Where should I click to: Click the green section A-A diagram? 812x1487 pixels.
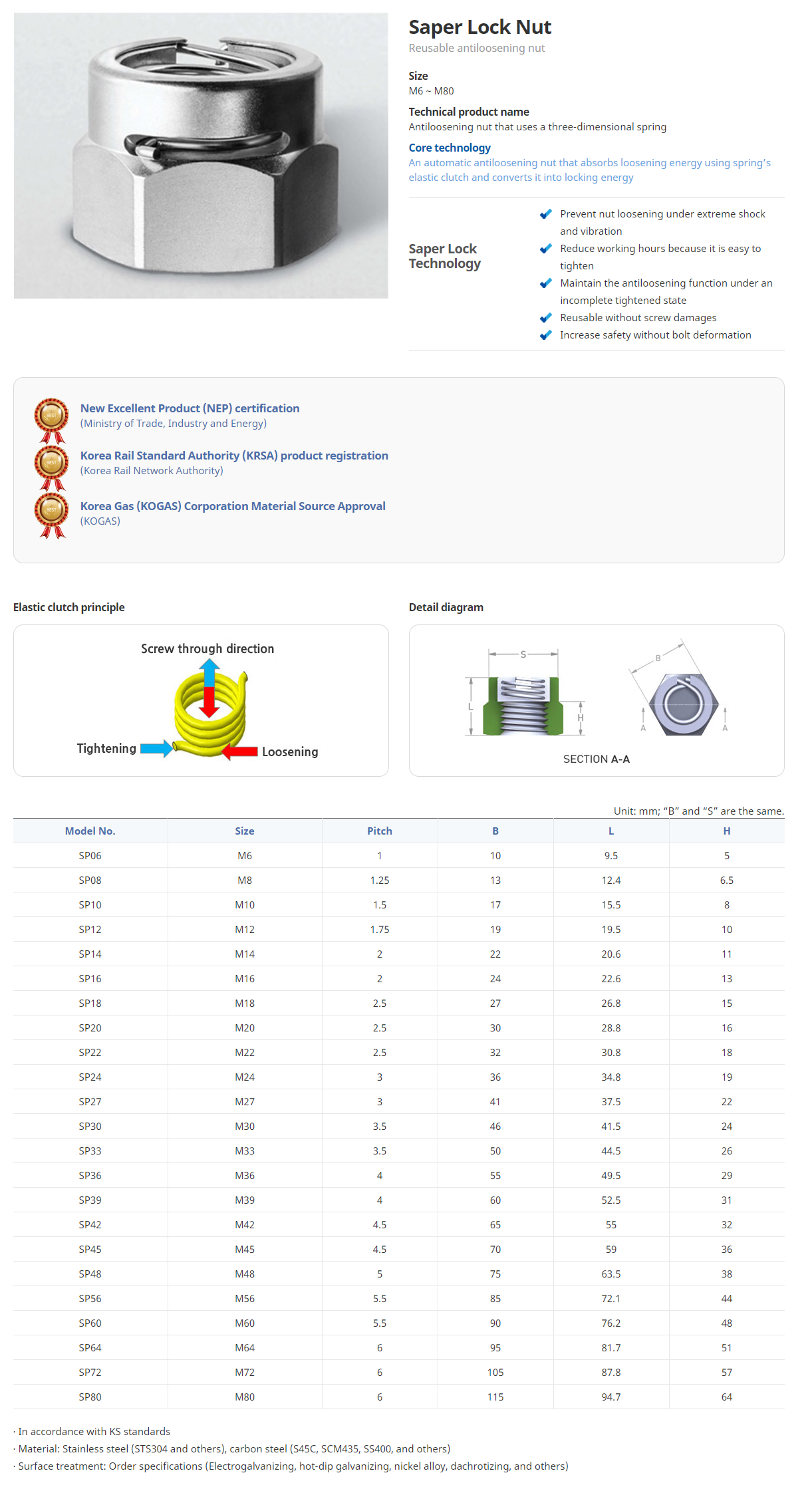[x=523, y=705]
